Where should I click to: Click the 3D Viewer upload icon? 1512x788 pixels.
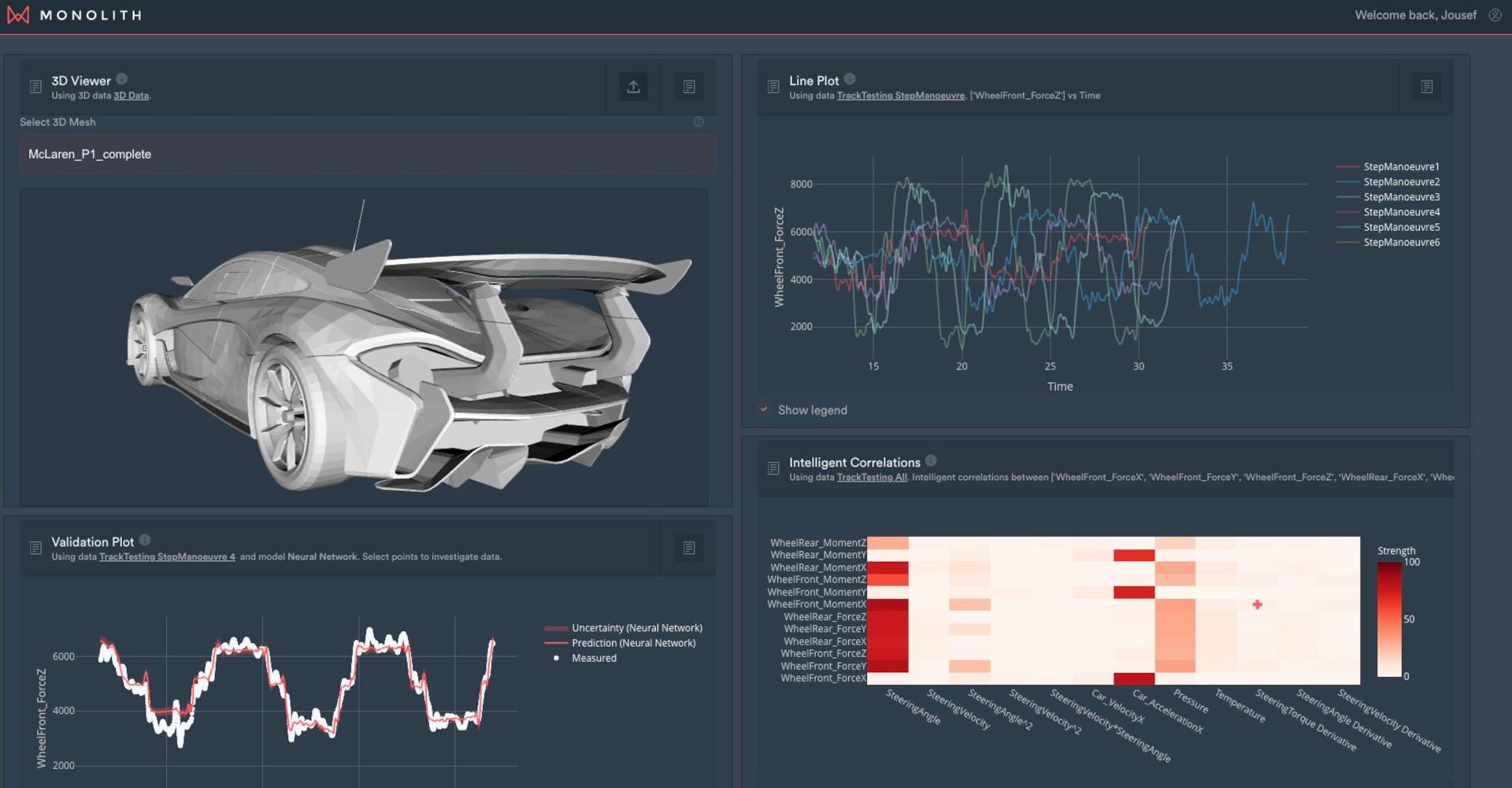(633, 87)
